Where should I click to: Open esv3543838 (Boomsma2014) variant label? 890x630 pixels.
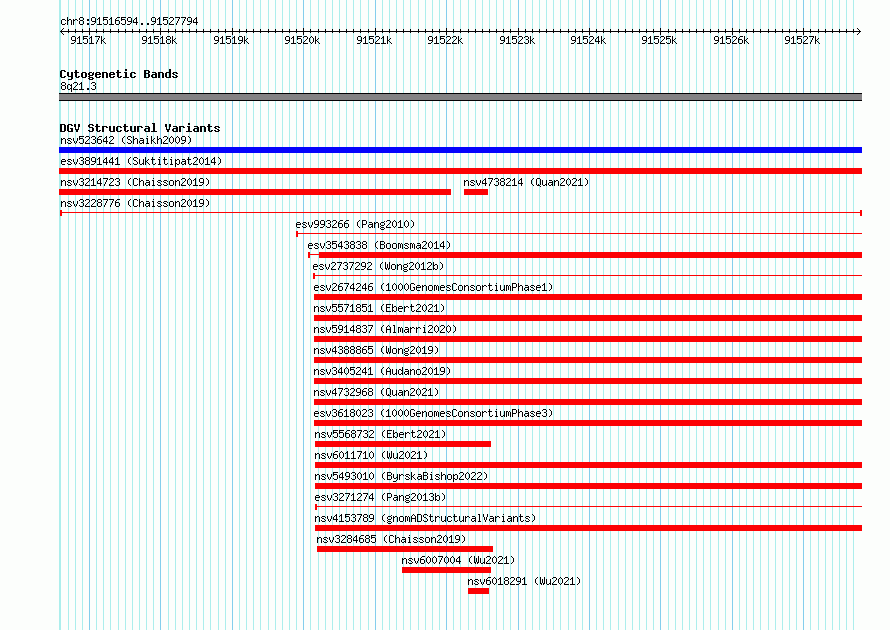pos(379,245)
